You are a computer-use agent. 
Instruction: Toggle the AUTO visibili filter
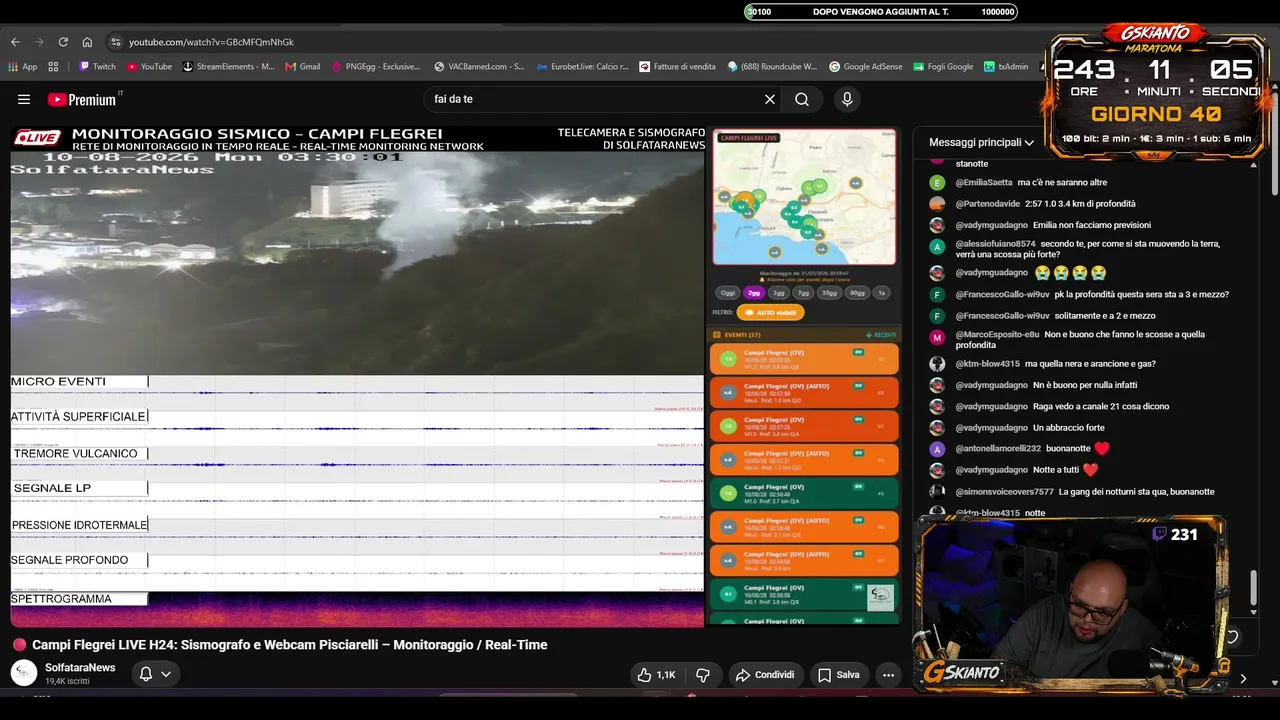tap(771, 312)
